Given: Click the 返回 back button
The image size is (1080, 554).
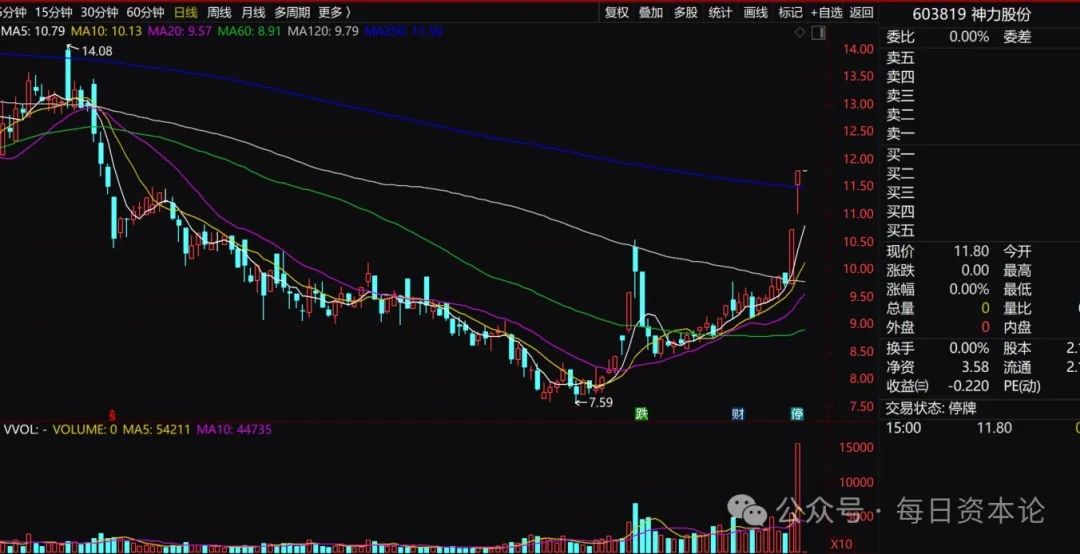Looking at the screenshot, I should coord(861,12).
